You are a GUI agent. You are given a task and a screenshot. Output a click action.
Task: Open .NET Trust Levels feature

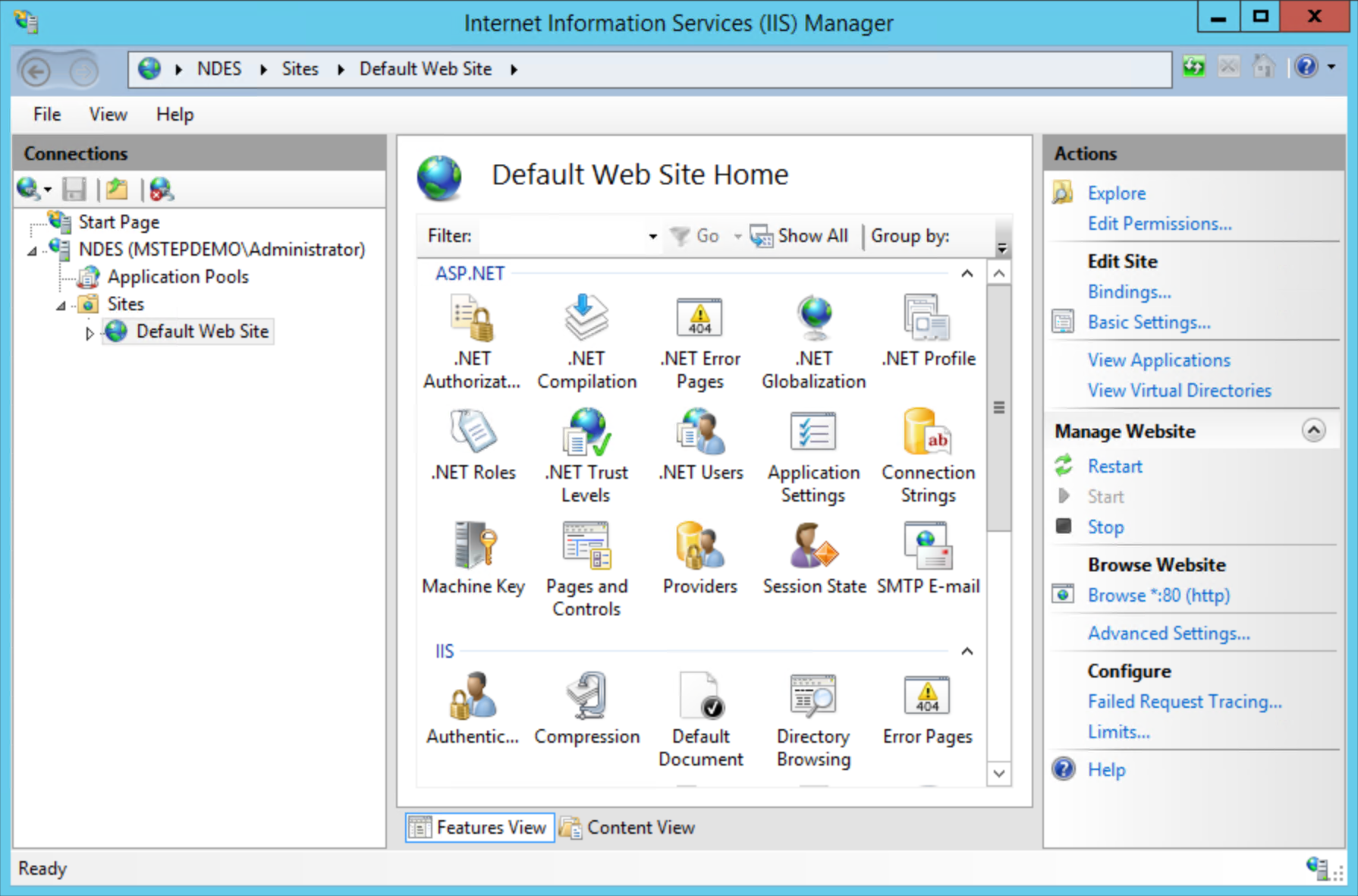click(586, 456)
